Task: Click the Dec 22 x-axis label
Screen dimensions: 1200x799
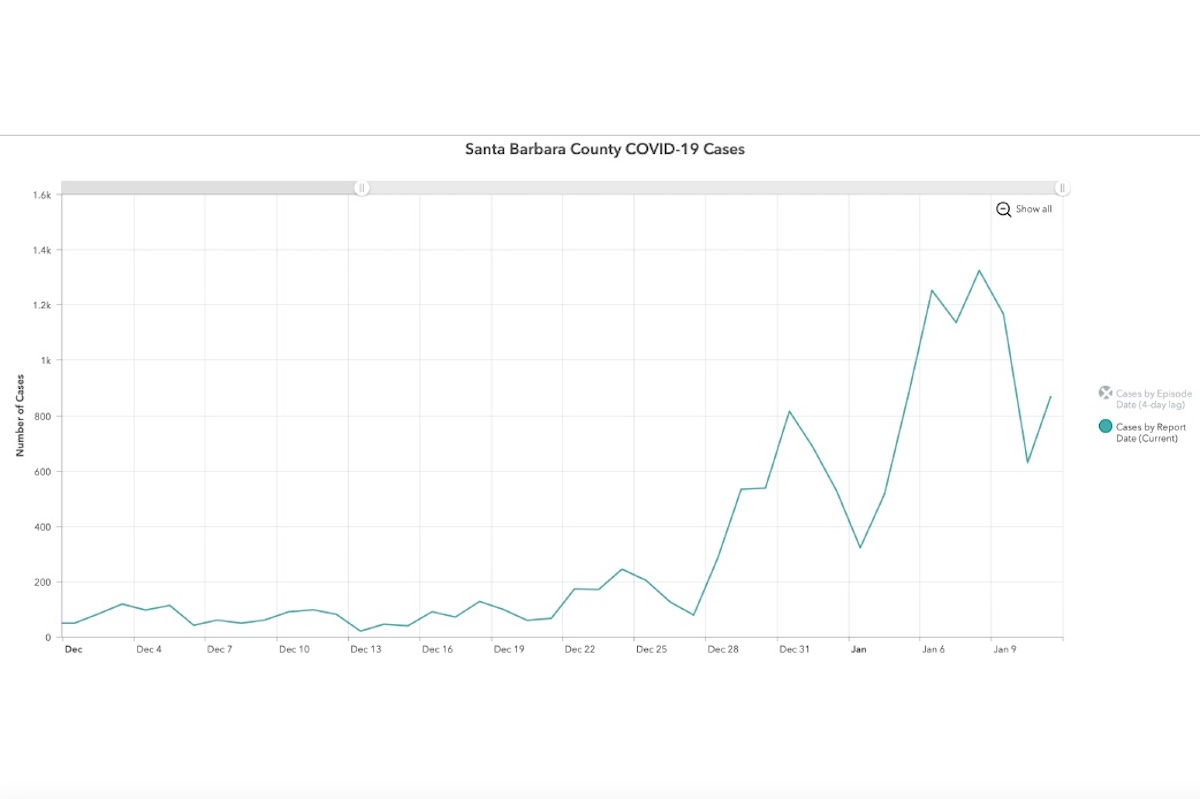Action: 580,649
